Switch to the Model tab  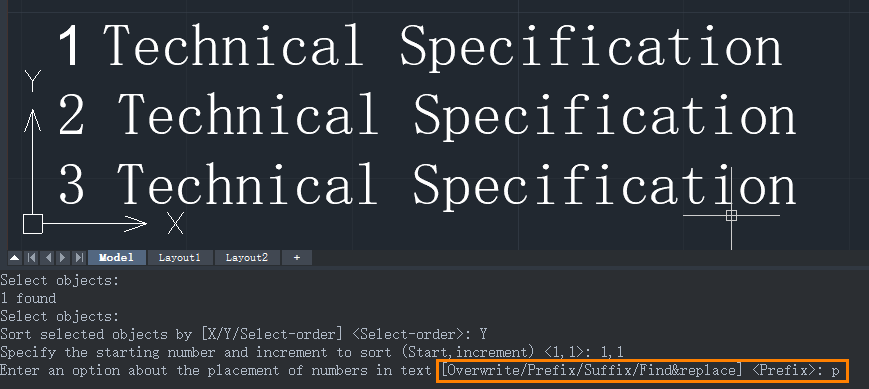[116, 258]
